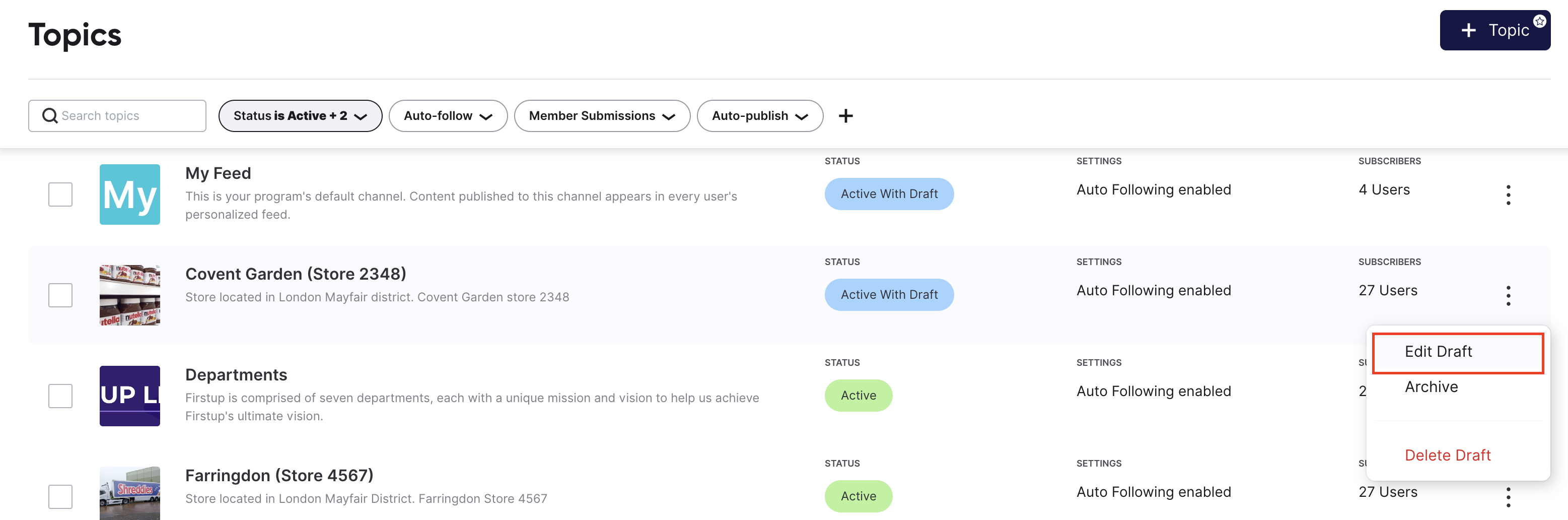
Task: Click My Feed's Auto Following enabled setting
Action: click(1154, 190)
